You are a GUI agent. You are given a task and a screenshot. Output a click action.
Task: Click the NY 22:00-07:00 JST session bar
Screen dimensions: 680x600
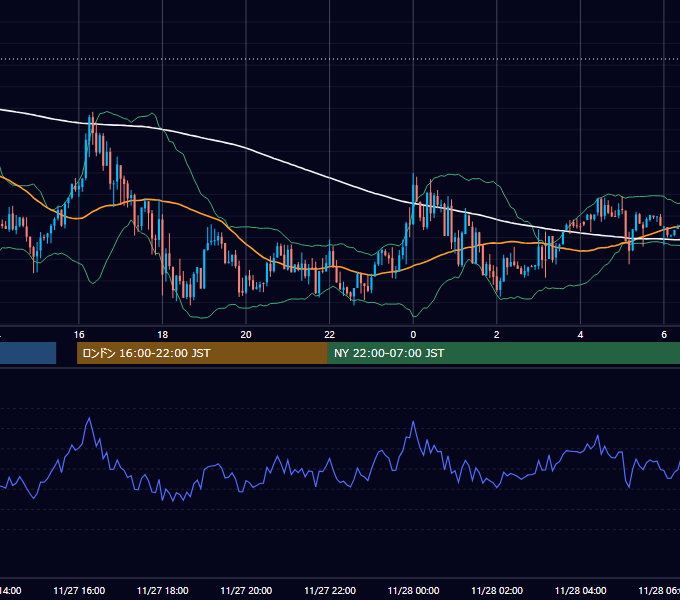click(503, 353)
